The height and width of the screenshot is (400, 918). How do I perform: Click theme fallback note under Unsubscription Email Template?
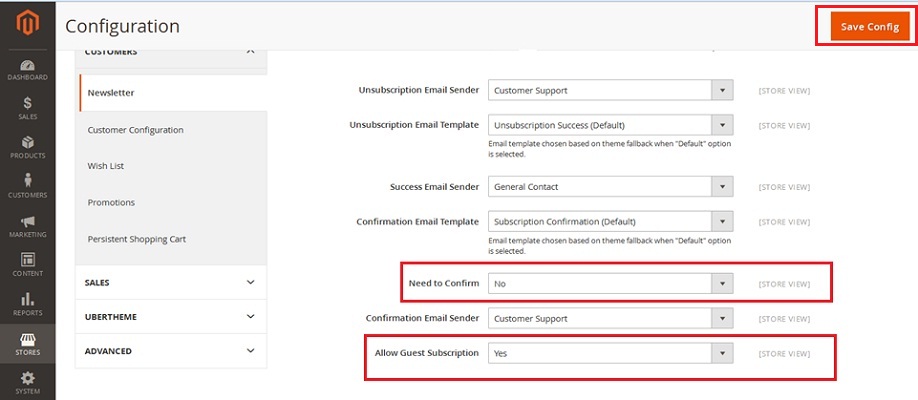pos(609,149)
